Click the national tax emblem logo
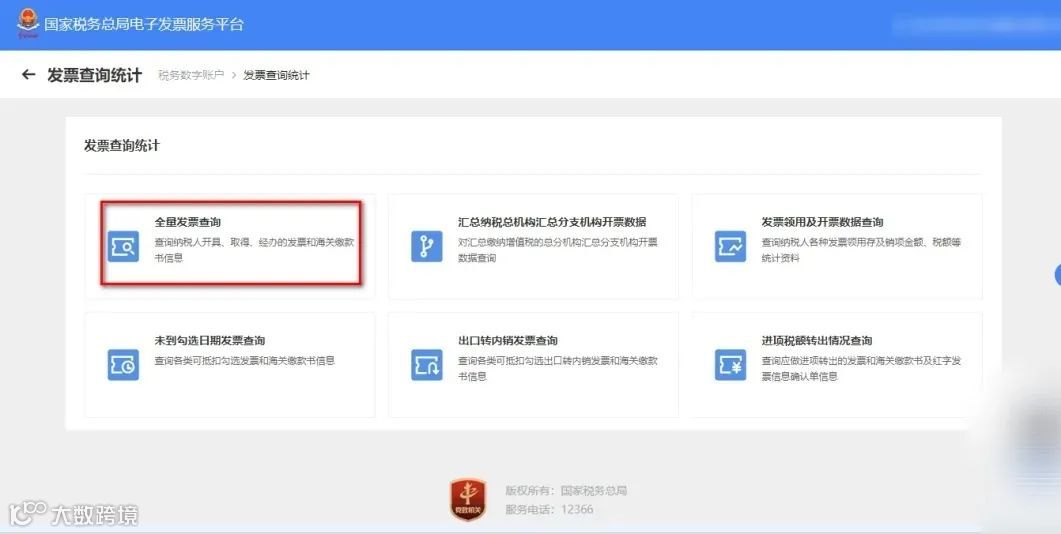Screen dimensions: 1061x534 [27, 24]
